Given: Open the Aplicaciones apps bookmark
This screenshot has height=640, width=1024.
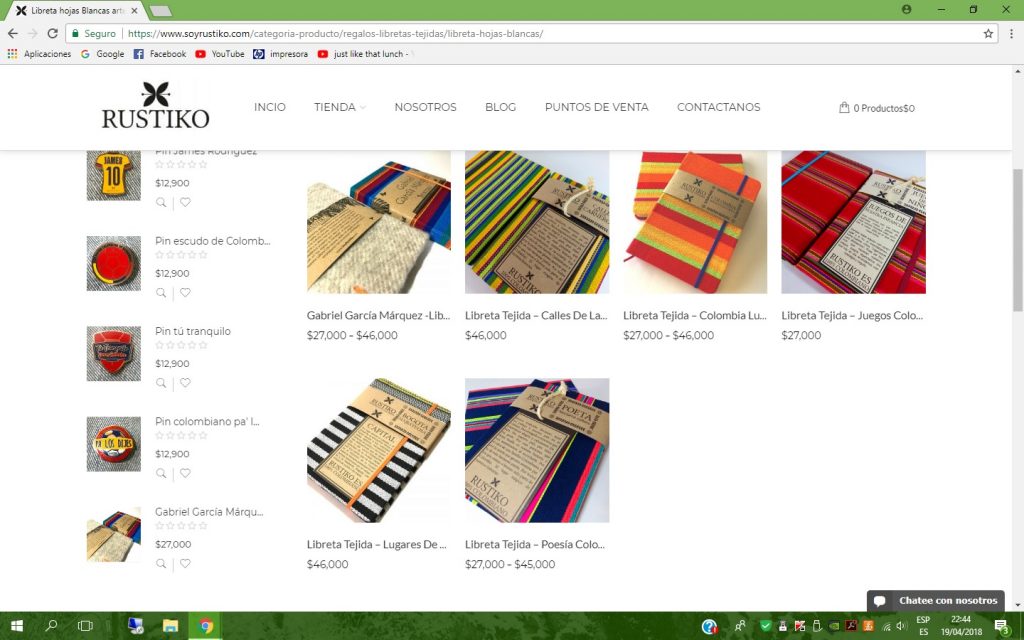Looking at the screenshot, I should click(39, 54).
